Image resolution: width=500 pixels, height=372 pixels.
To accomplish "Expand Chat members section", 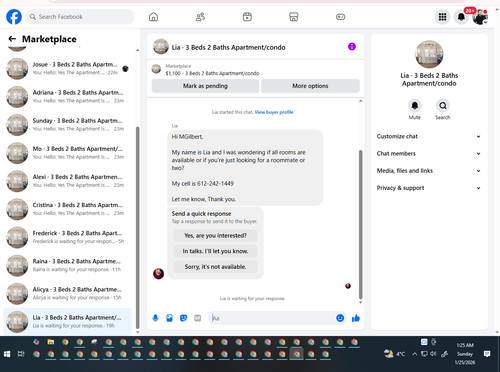I will [x=429, y=154].
